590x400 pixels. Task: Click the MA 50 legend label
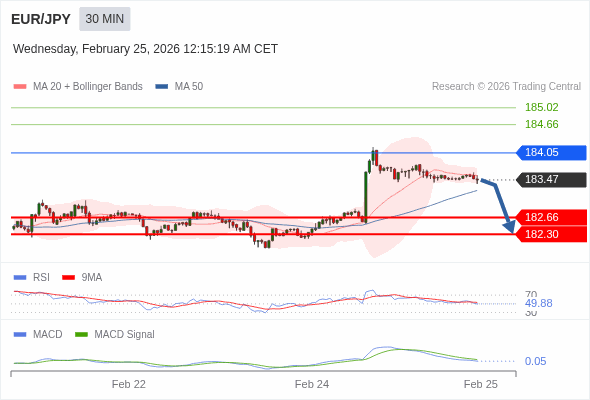[189, 87]
